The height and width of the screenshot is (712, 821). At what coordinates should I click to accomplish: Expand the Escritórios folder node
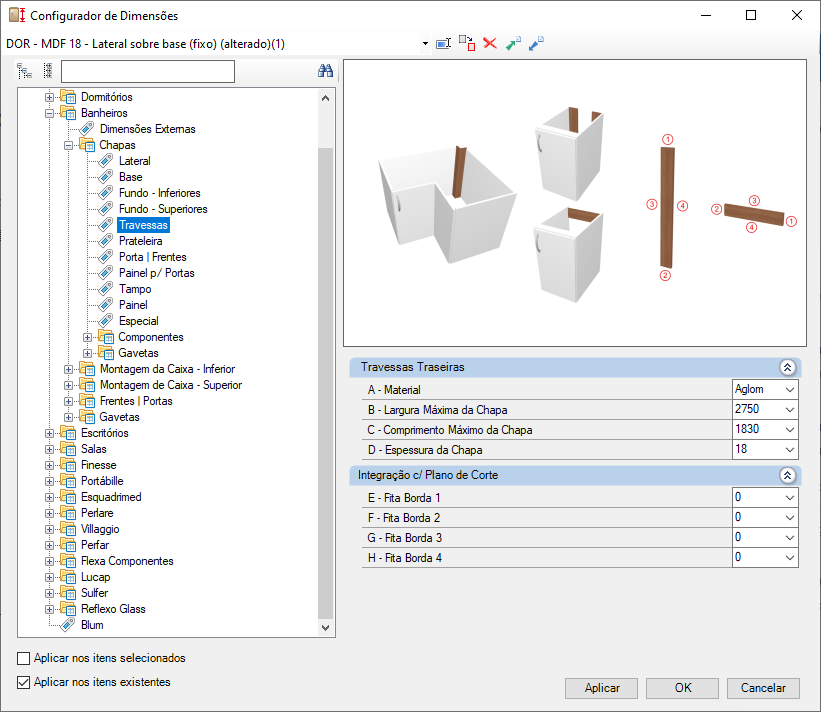coord(49,433)
